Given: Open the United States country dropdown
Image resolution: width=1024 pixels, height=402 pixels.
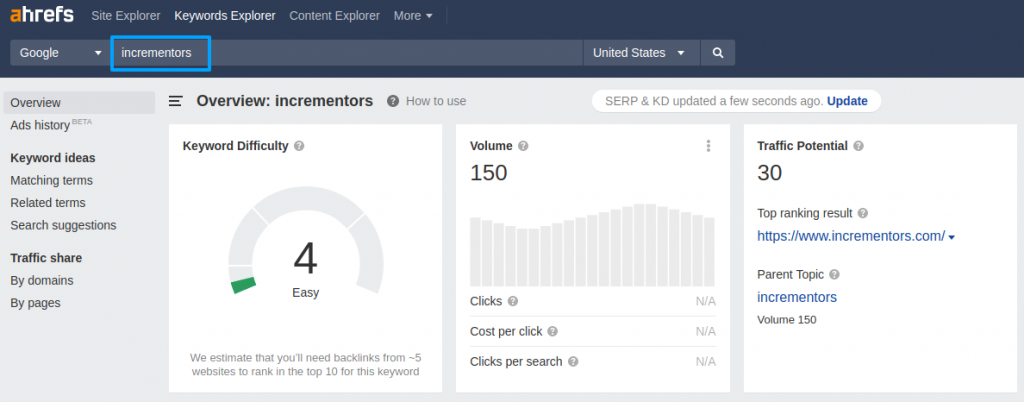Looking at the screenshot, I should [641, 53].
